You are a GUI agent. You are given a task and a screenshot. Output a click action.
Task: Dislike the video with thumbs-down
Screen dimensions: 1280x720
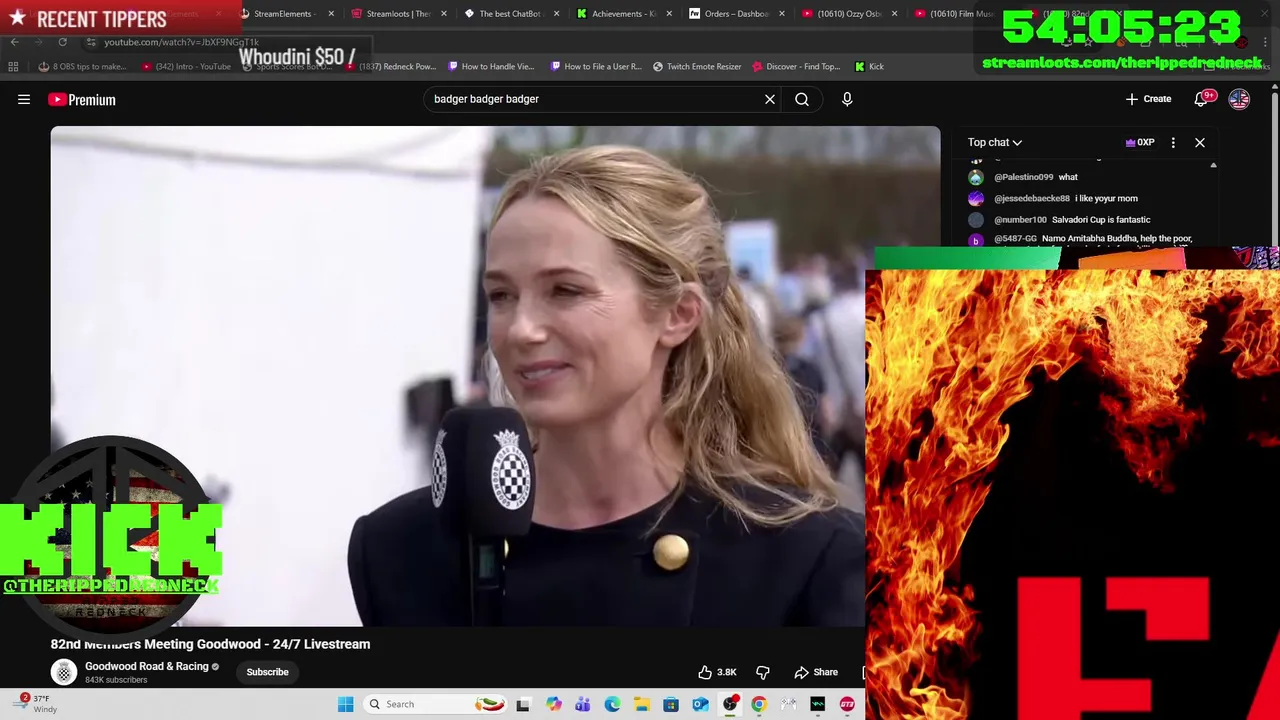coord(763,672)
